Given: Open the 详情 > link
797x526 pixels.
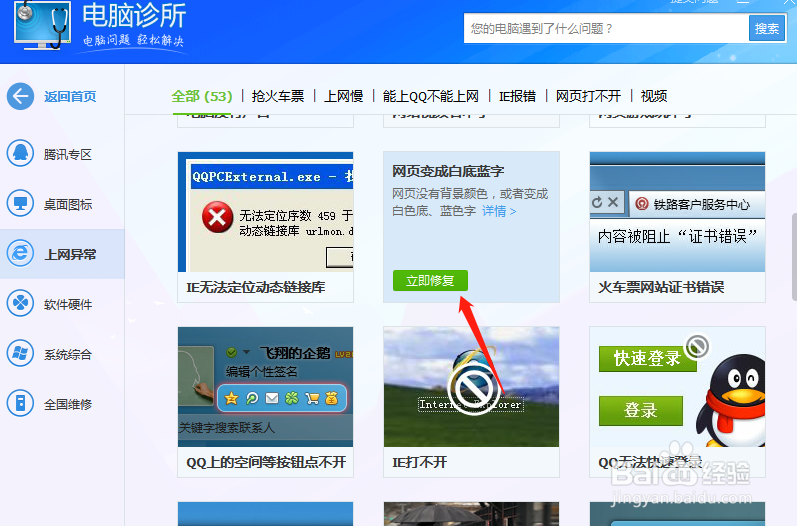Looking at the screenshot, I should (x=499, y=211).
